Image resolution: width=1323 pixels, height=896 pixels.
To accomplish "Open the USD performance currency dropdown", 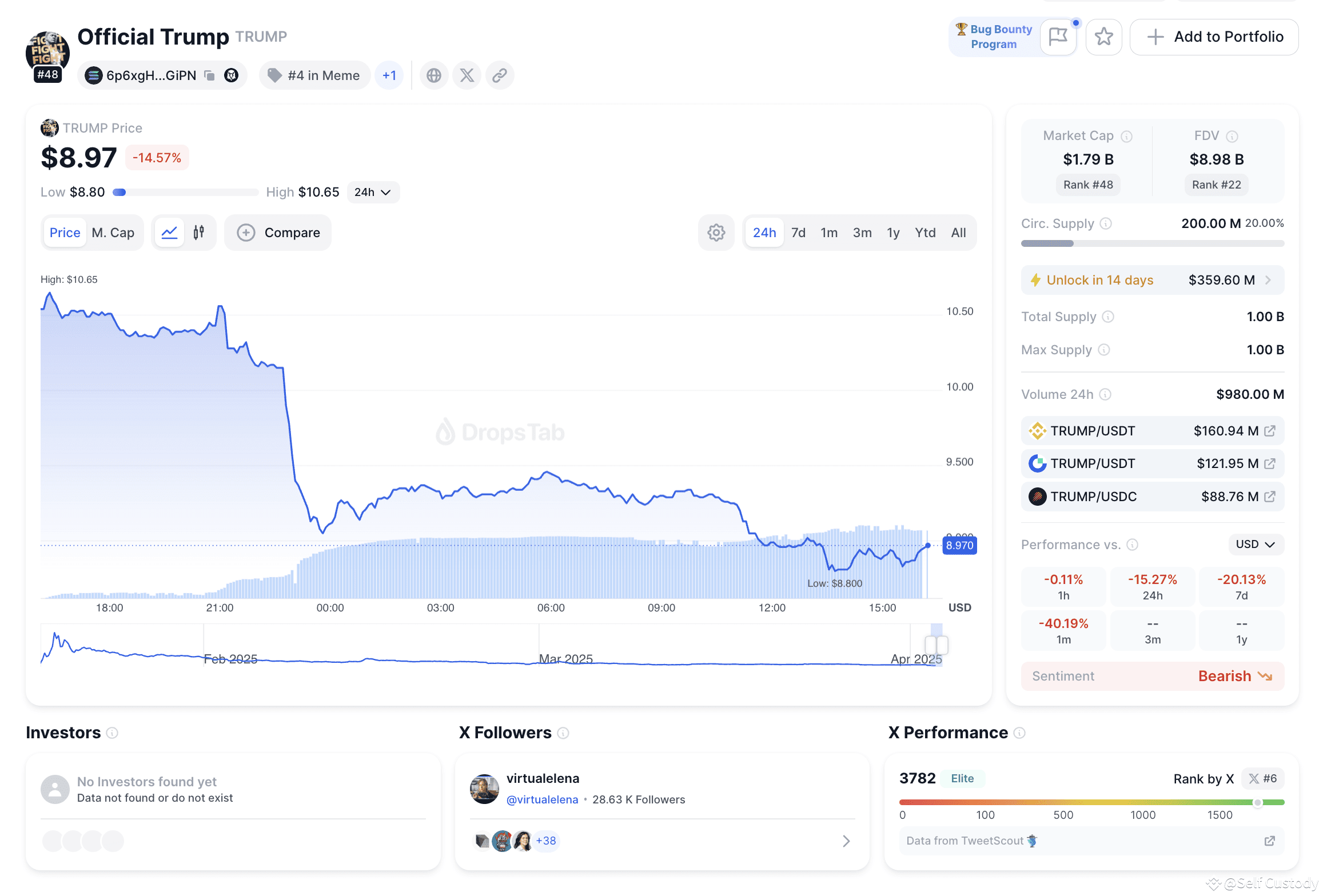I will [x=1256, y=545].
